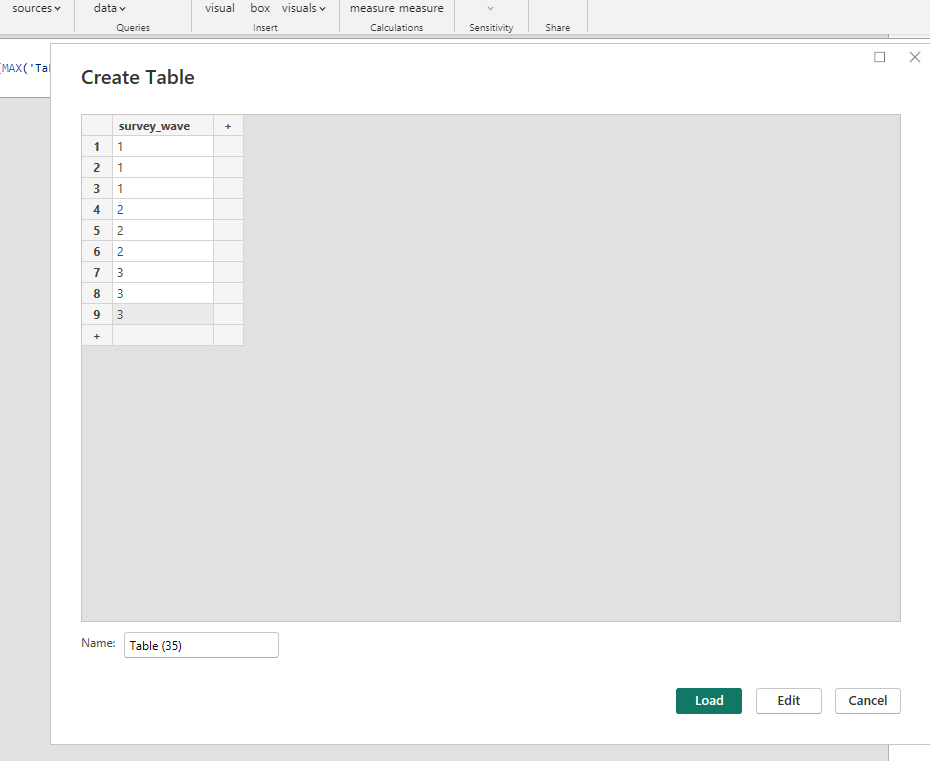
Task: Click the survey_wave cell in row 1
Action: click(163, 147)
